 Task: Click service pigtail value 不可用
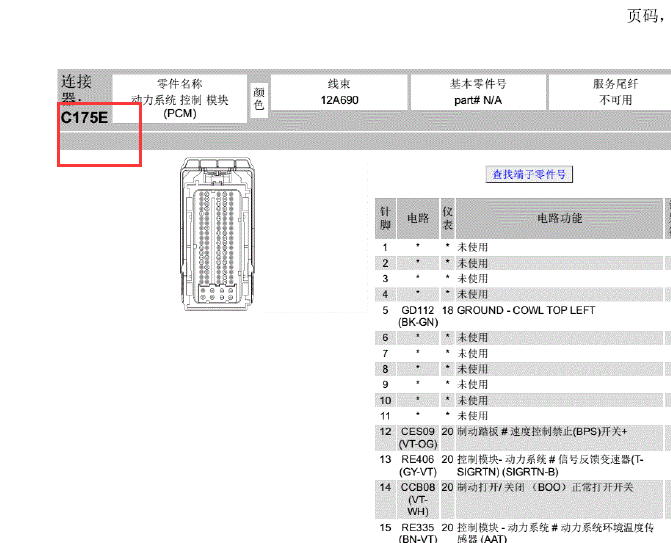click(616, 100)
